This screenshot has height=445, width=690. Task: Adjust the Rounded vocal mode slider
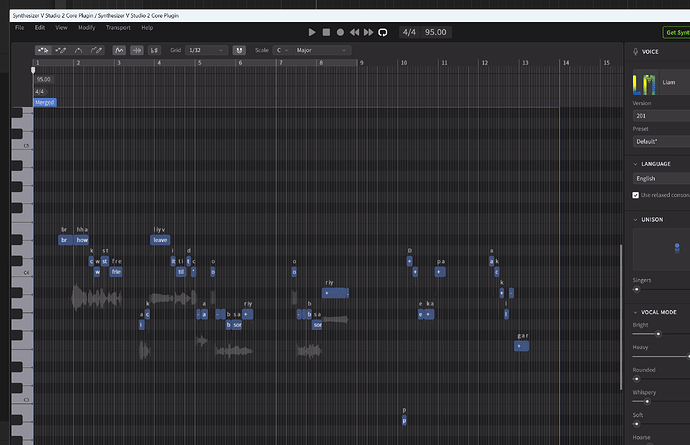[636, 379]
